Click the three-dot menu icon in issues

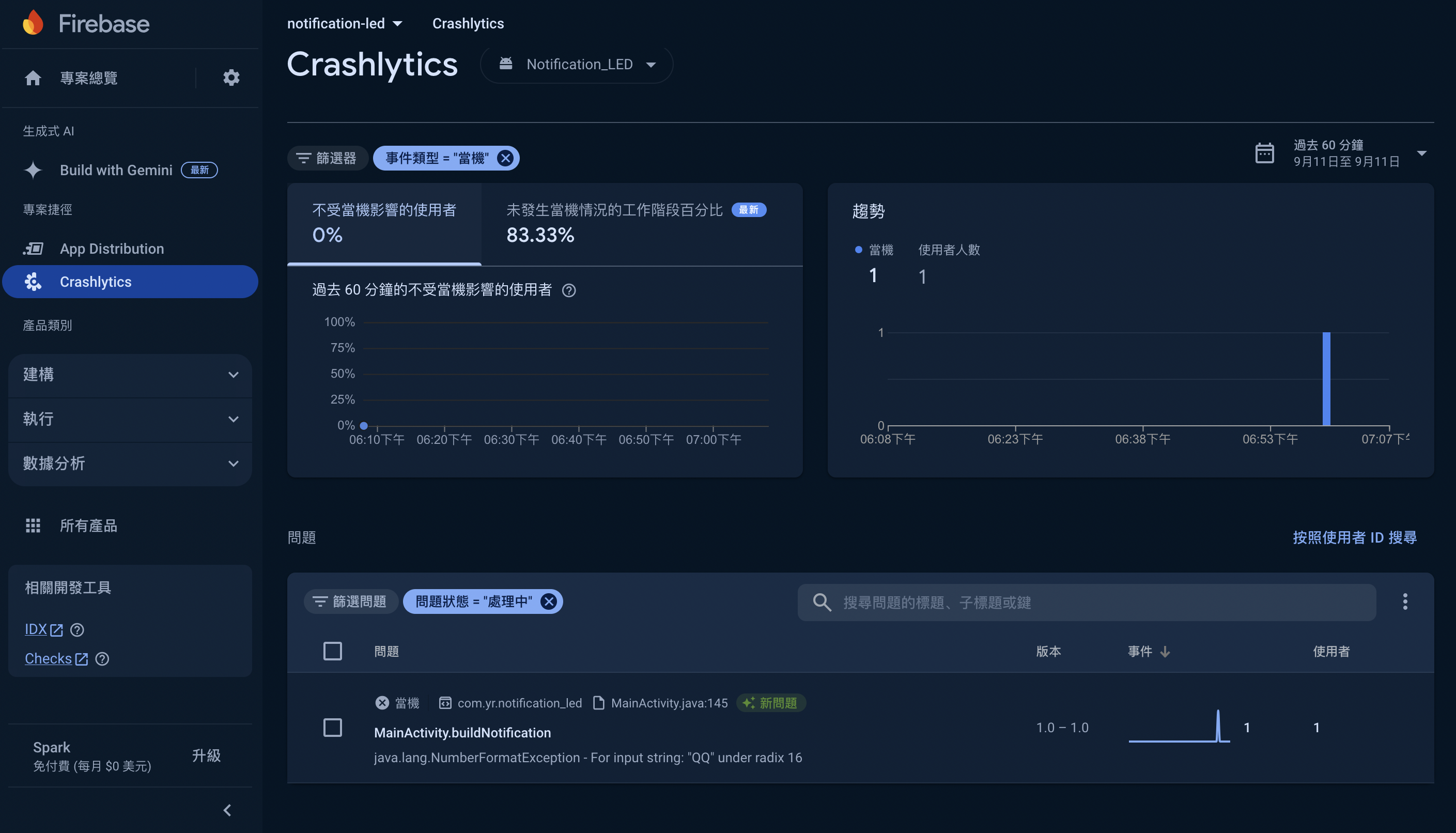[1405, 601]
